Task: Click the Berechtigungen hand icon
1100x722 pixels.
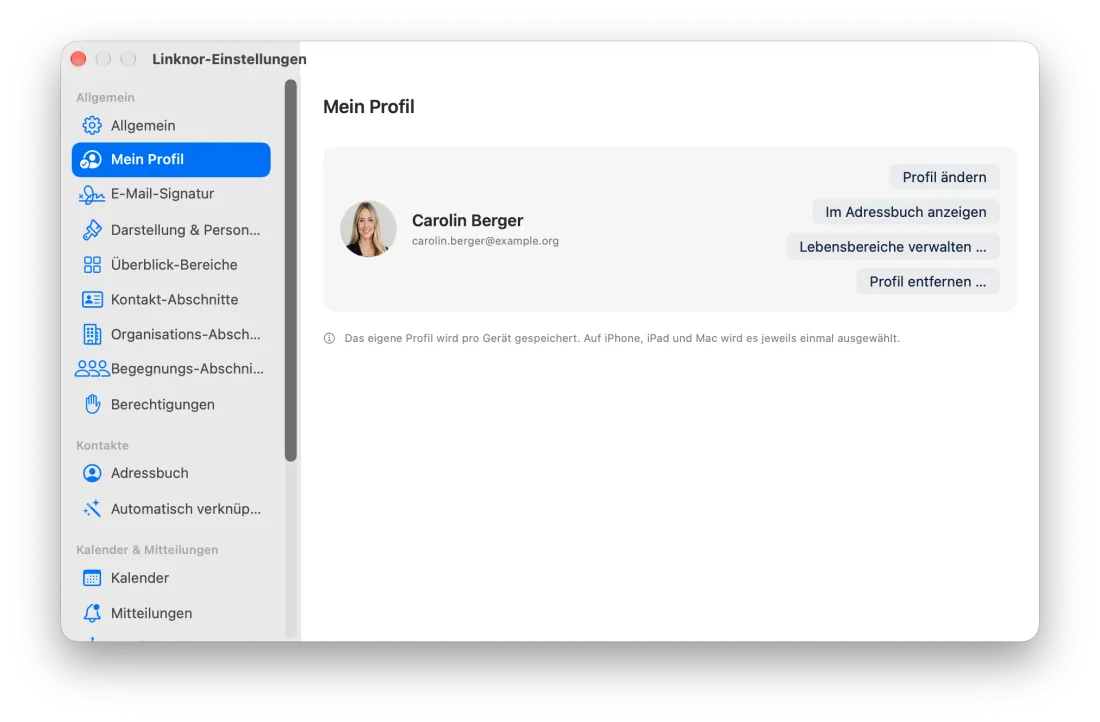Action: pos(92,404)
